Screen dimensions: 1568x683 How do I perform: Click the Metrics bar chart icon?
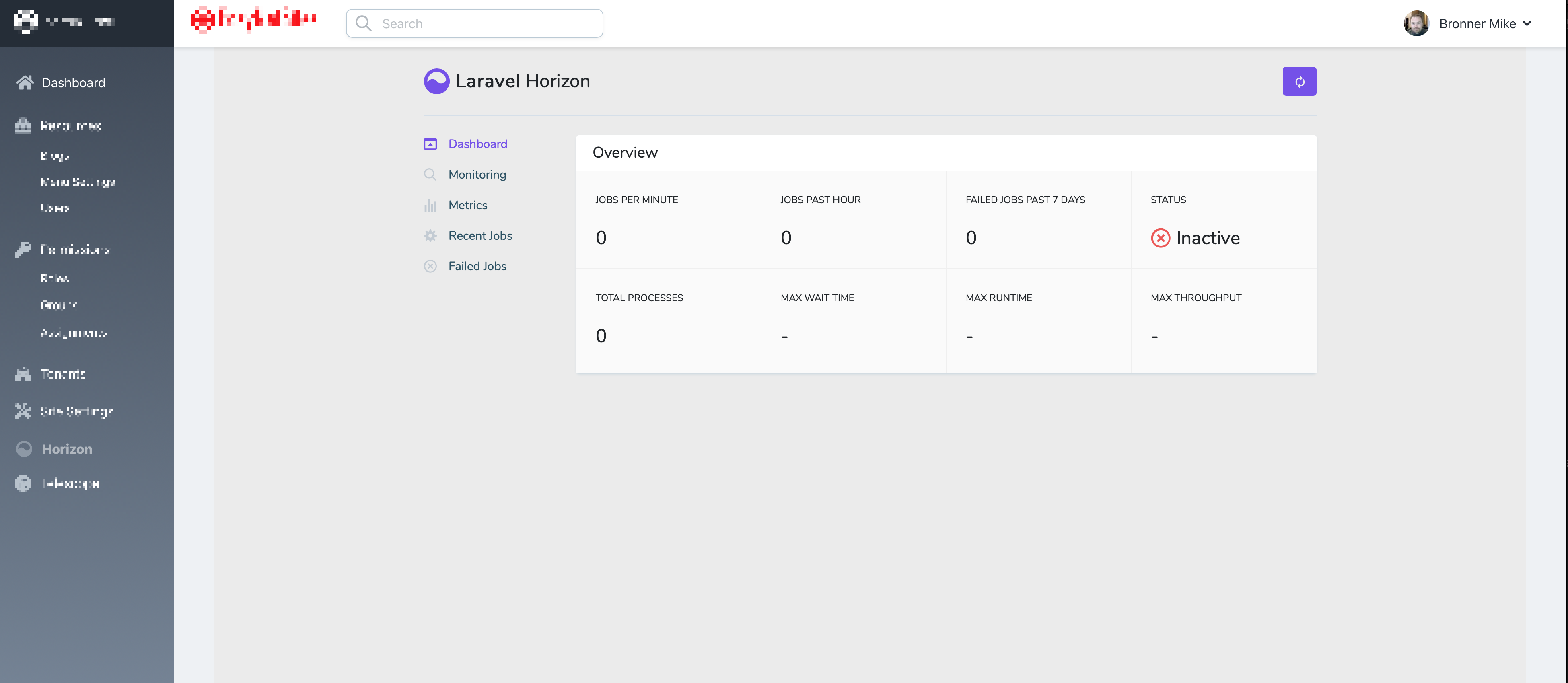tap(430, 205)
